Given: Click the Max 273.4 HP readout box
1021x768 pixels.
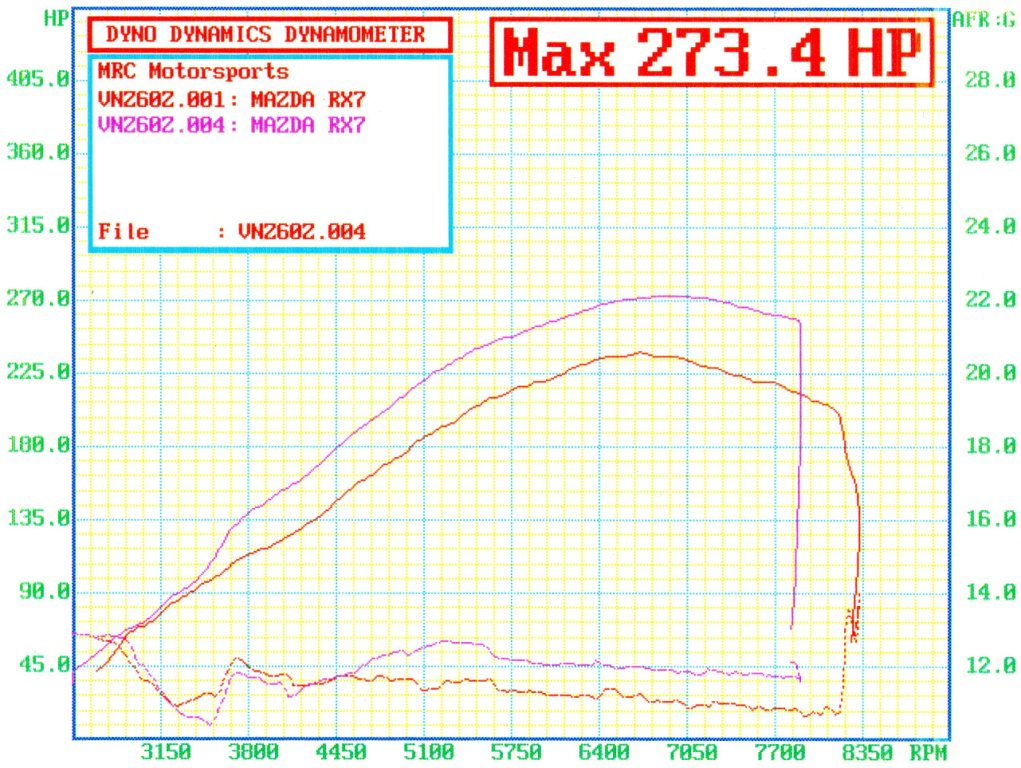Looking at the screenshot, I should click(712, 52).
